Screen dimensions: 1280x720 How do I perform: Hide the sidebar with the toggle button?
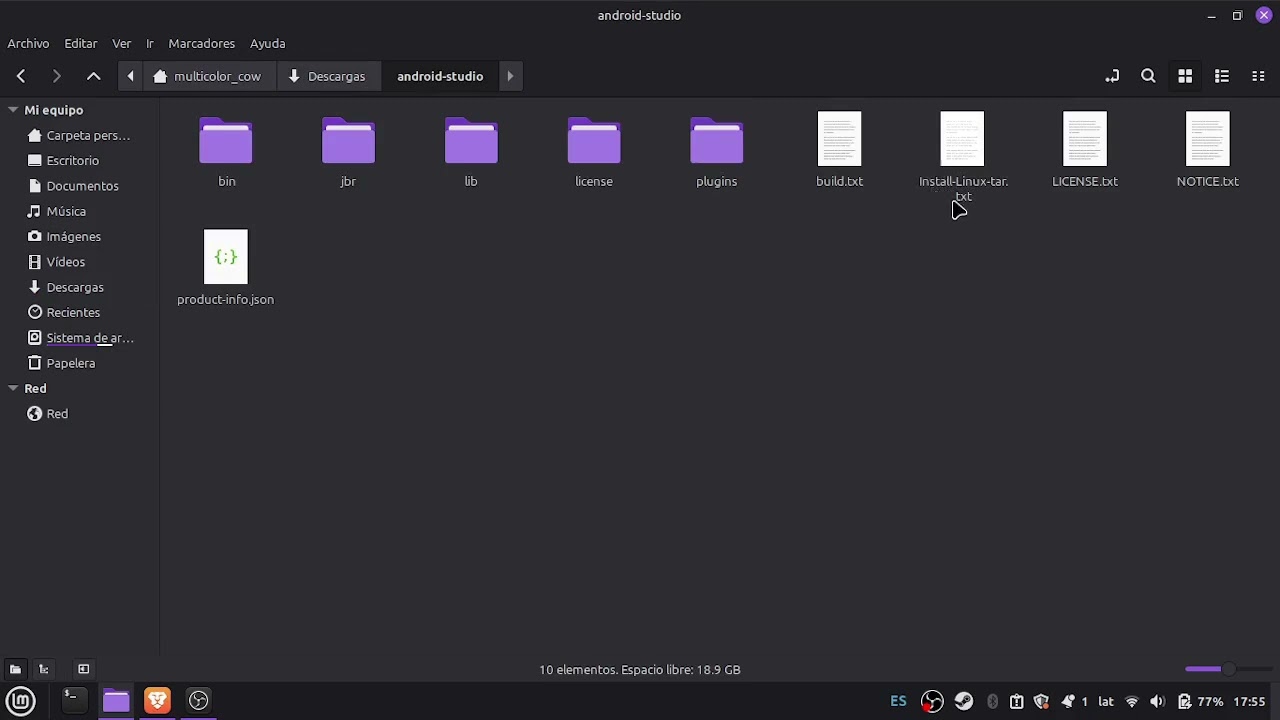coord(84,669)
